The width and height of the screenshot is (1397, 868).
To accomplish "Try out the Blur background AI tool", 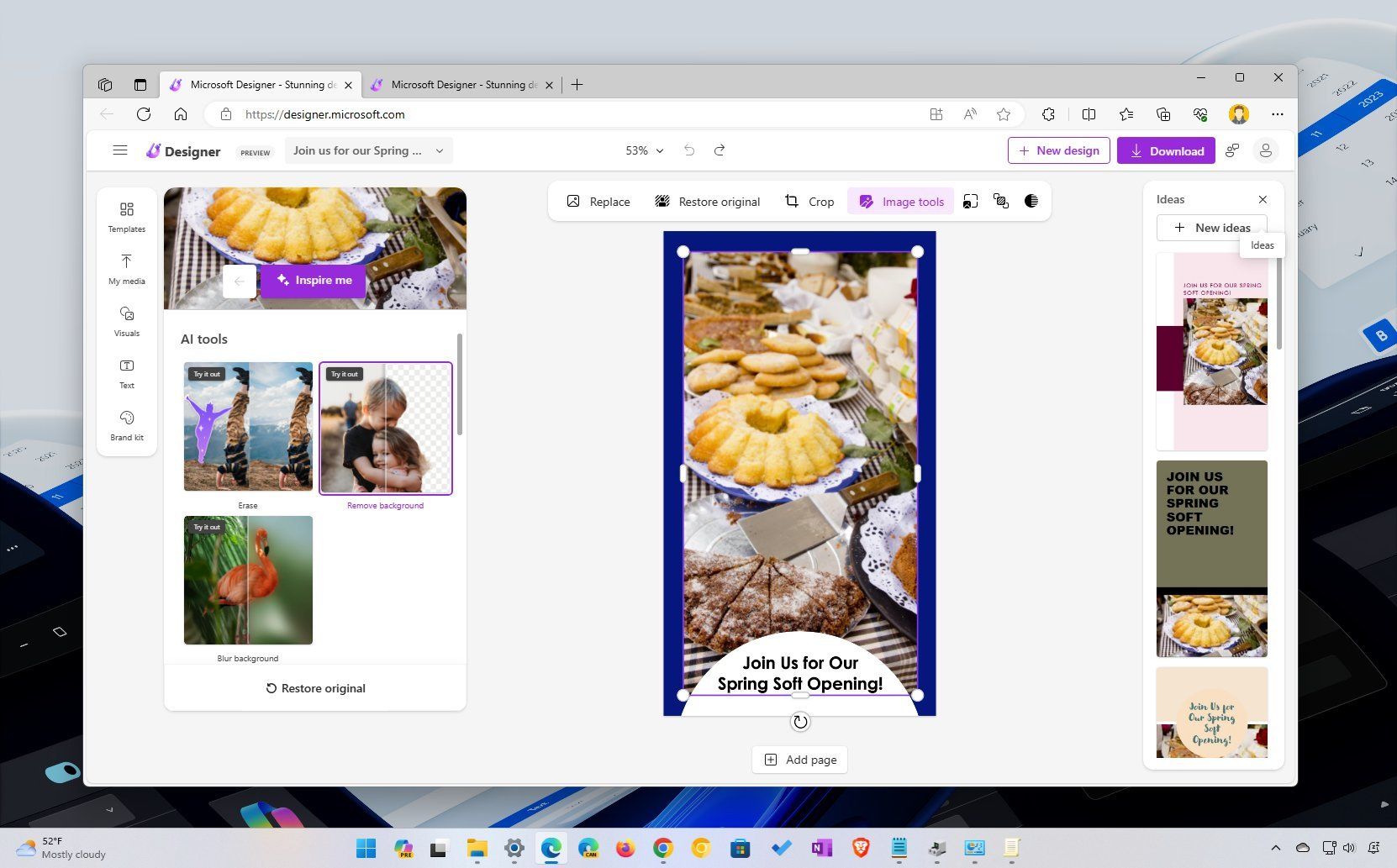I will [x=247, y=580].
